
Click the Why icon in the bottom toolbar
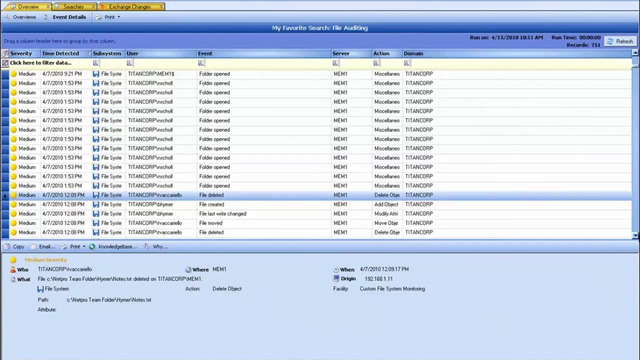pyautogui.click(x=147, y=247)
